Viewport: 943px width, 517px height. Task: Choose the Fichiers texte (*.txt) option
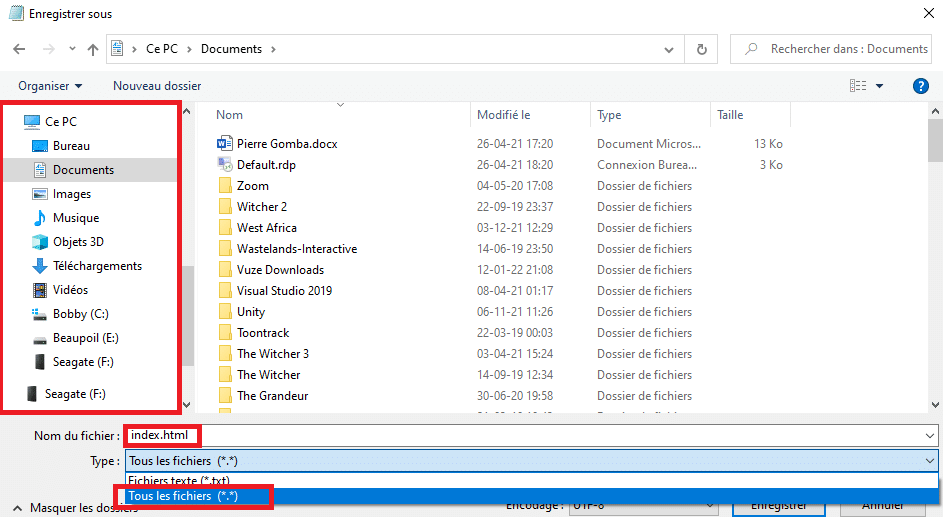(172, 481)
